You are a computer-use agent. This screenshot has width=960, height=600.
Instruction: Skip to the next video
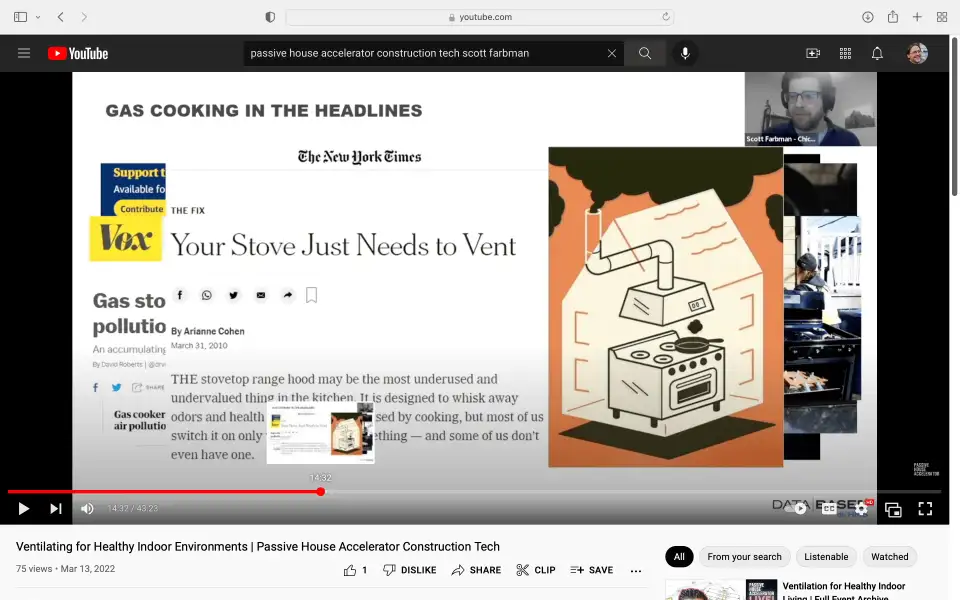[x=56, y=509]
